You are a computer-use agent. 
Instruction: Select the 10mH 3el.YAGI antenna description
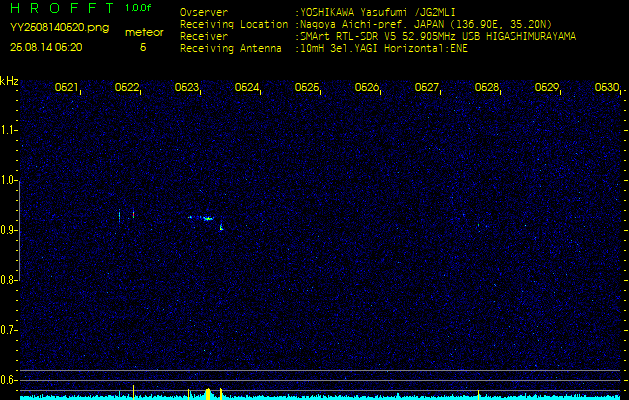tap(381, 49)
